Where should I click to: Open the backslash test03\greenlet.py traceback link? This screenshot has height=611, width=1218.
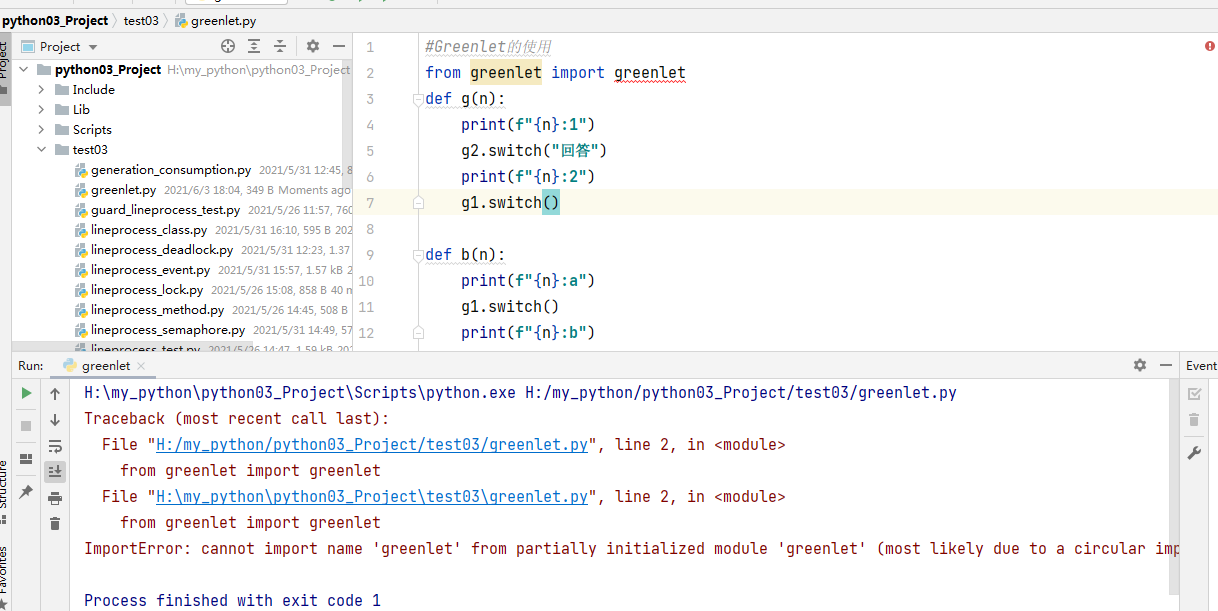click(x=372, y=497)
